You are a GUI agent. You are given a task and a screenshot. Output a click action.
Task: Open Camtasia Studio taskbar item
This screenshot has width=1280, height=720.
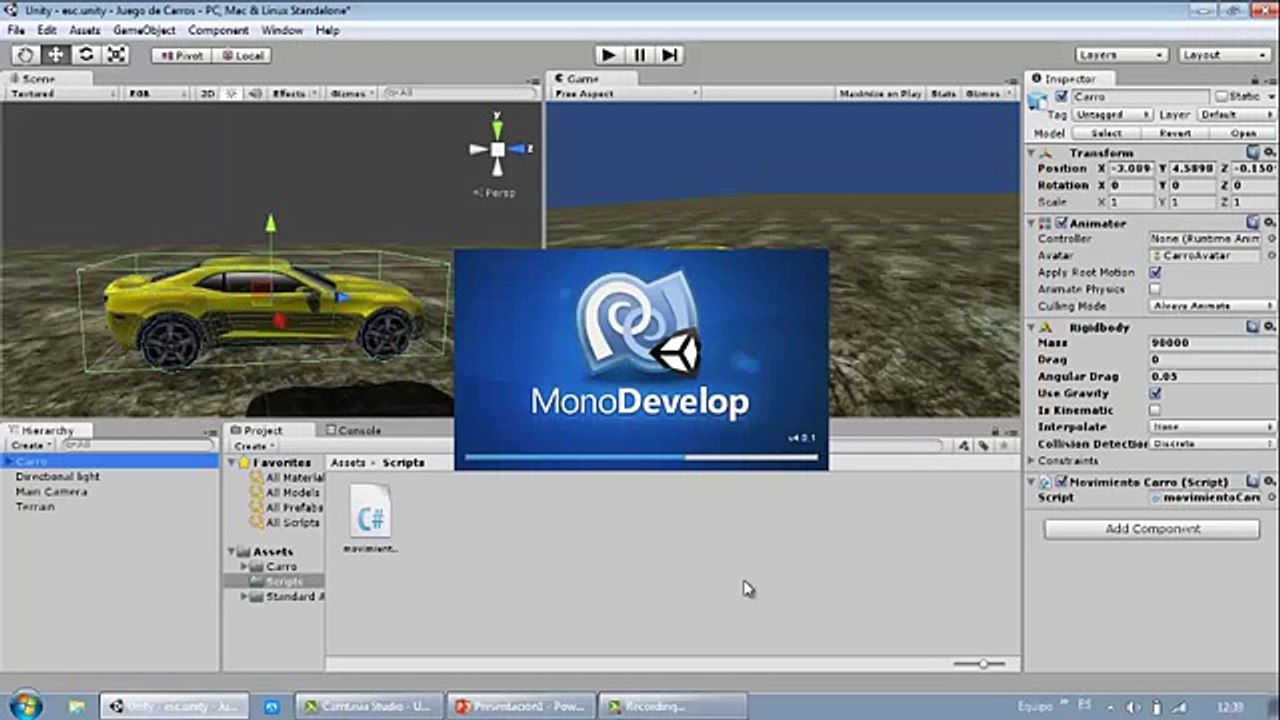pyautogui.click(x=367, y=707)
